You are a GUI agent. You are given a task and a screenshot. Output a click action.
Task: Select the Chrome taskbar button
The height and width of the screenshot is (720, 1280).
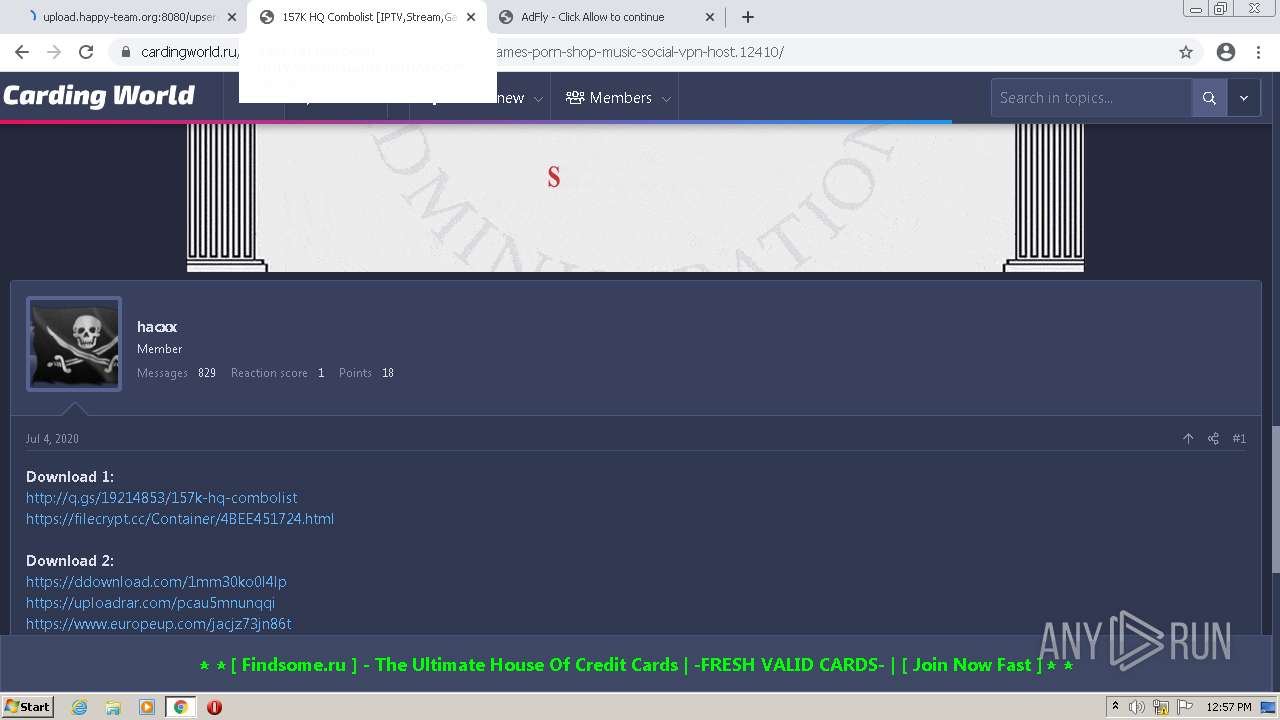tap(180, 706)
